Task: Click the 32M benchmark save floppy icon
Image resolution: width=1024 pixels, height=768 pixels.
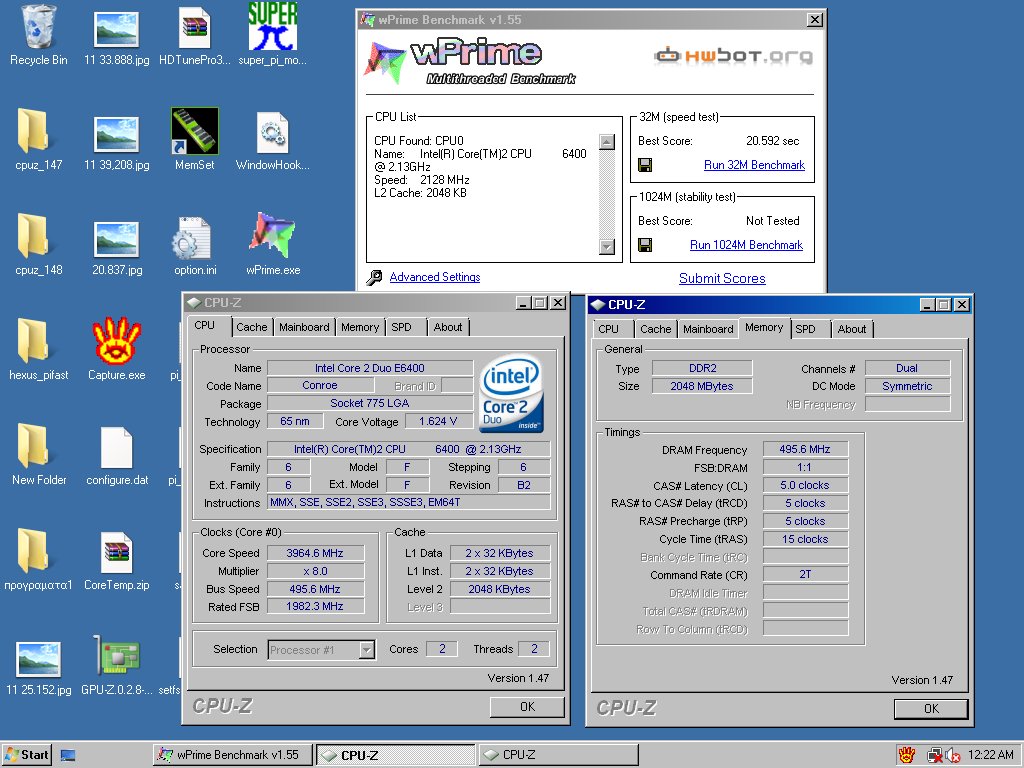Action: 645,165
